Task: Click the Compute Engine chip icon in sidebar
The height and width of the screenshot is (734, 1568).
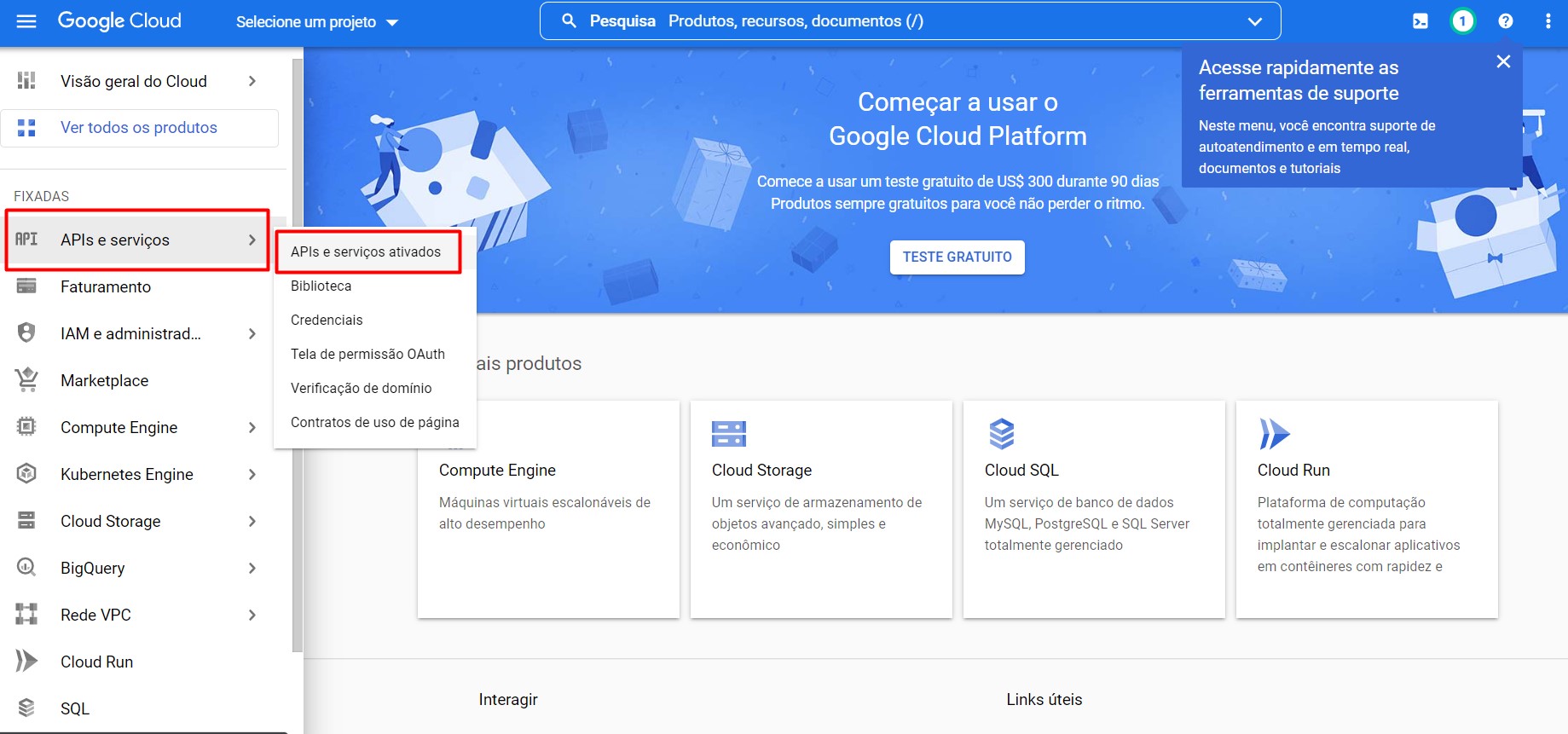Action: click(x=26, y=426)
